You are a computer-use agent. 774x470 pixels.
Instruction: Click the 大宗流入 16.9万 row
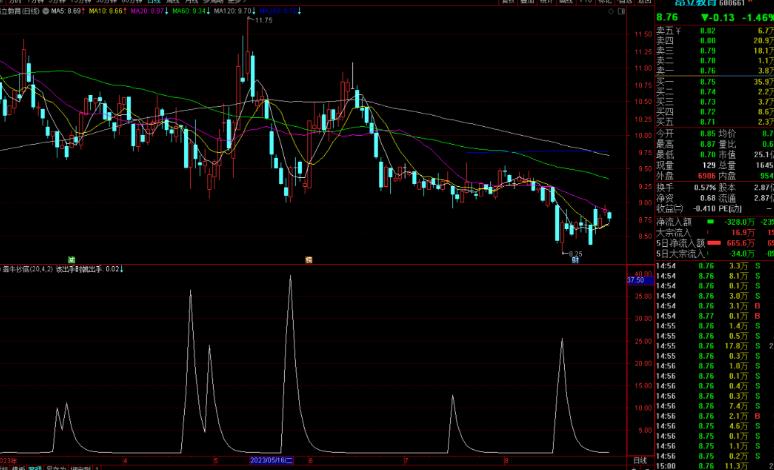(x=715, y=233)
